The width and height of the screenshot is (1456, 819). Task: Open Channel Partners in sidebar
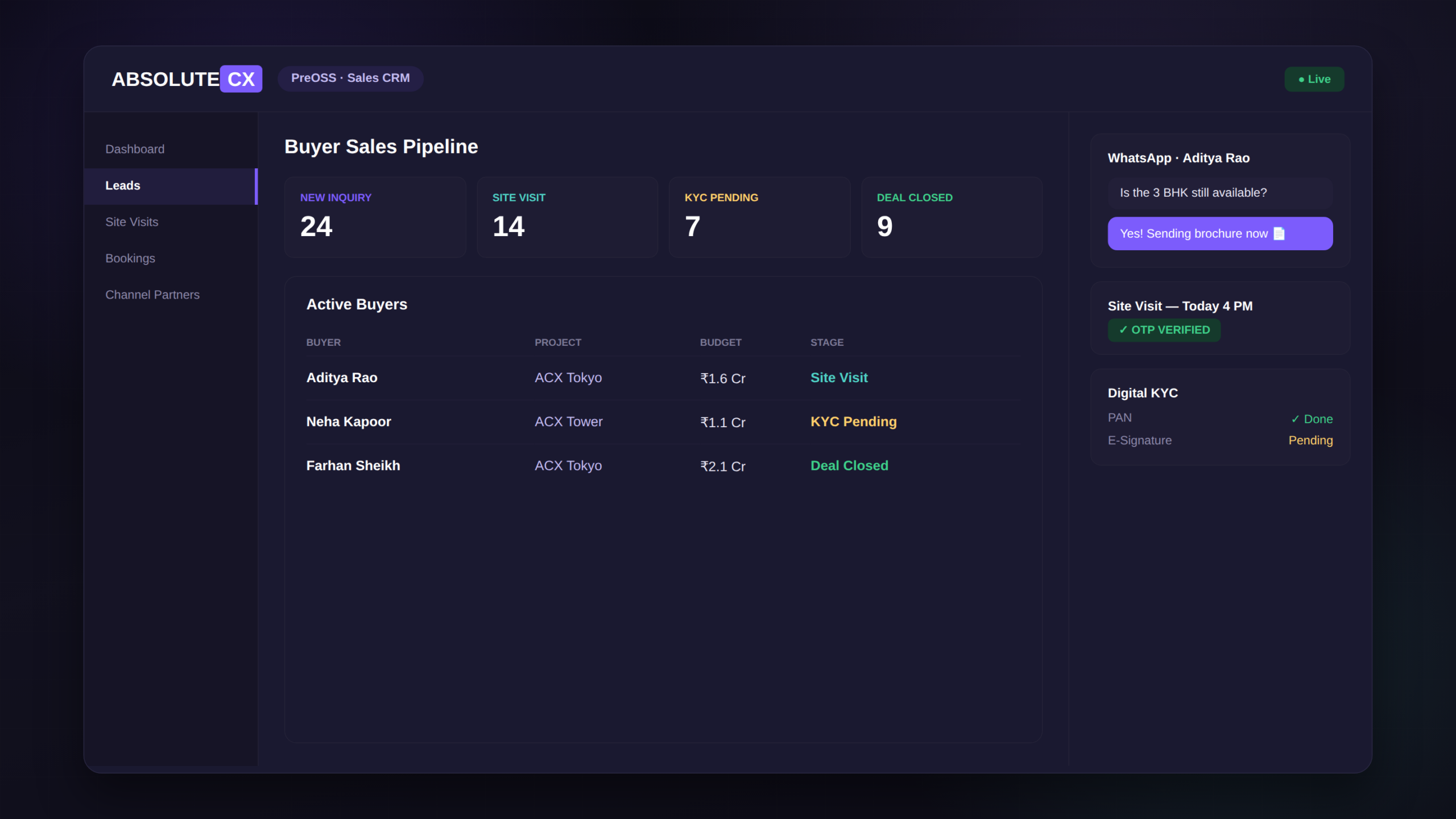coord(171,295)
